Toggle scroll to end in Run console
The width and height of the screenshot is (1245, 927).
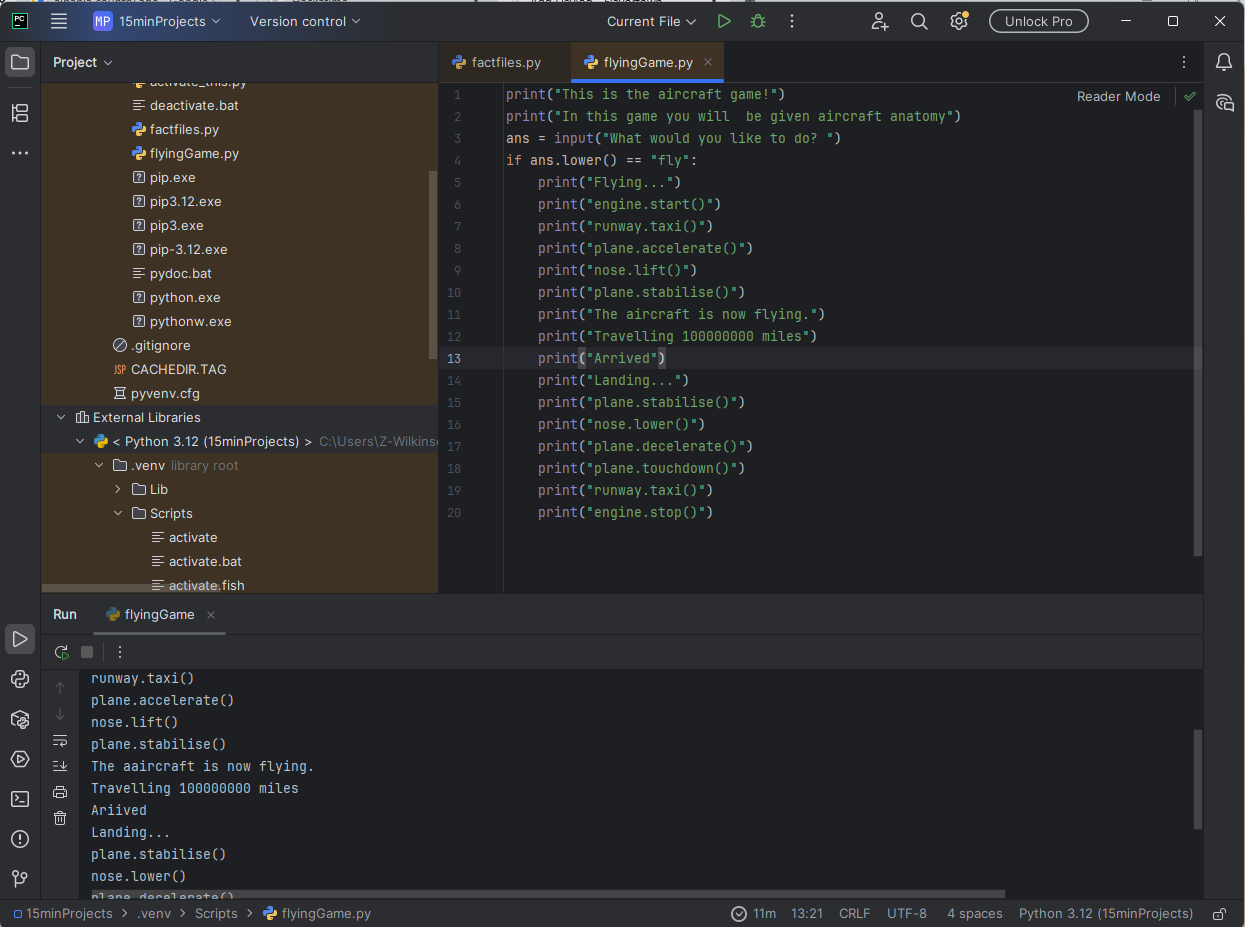click(x=60, y=766)
